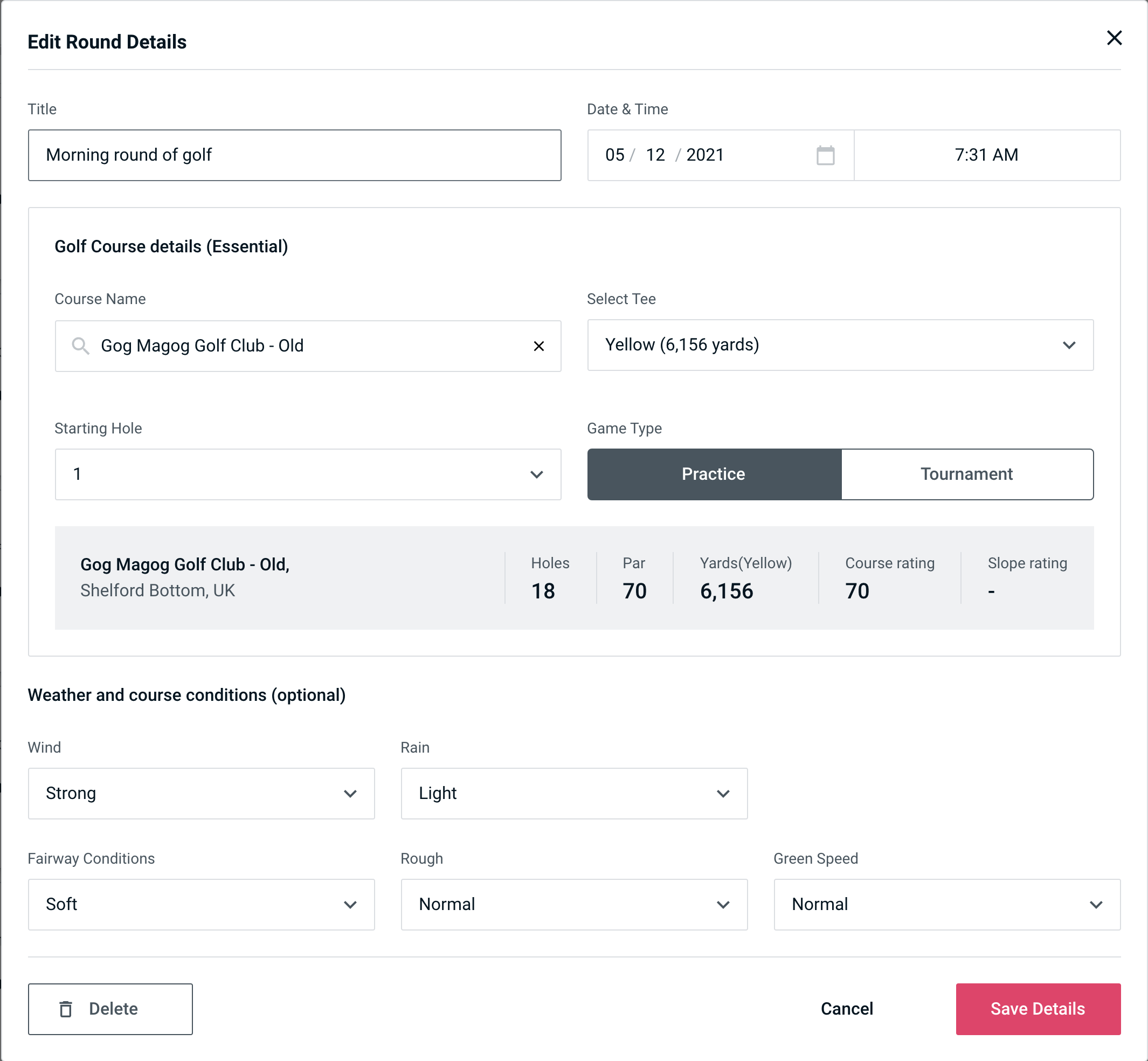
Task: Click Save Details button
Action: [x=1037, y=1009]
